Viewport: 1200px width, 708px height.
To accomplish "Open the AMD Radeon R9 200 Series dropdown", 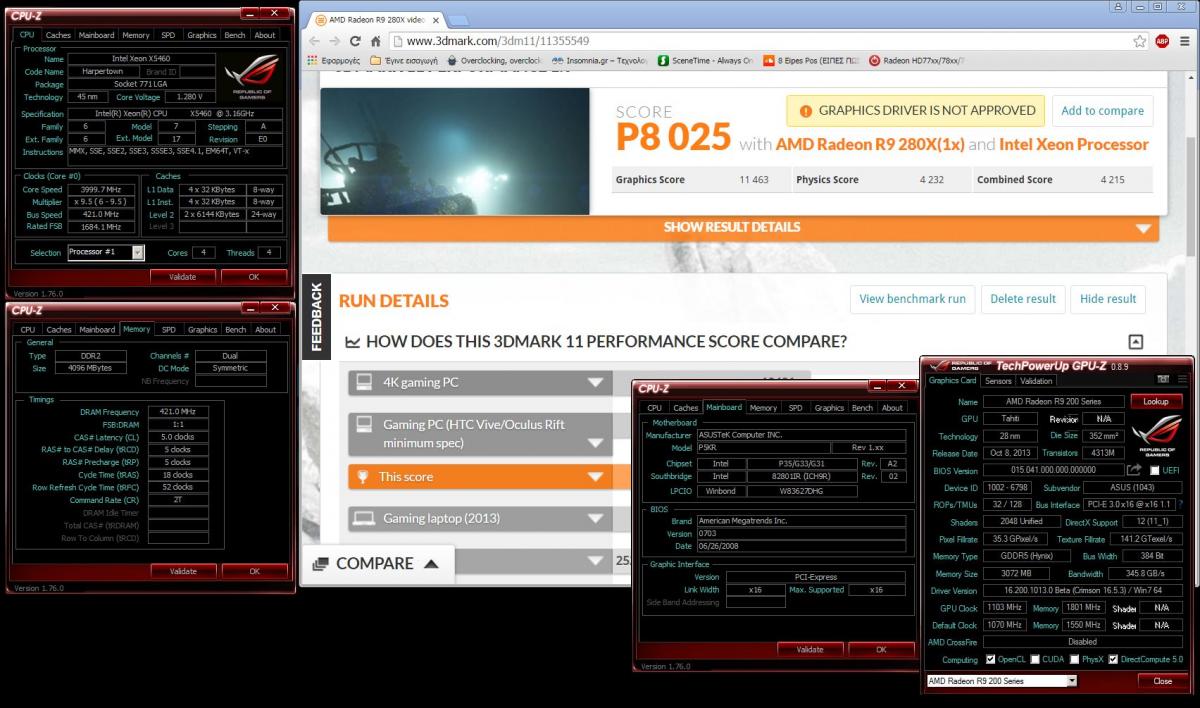I will click(1001, 681).
